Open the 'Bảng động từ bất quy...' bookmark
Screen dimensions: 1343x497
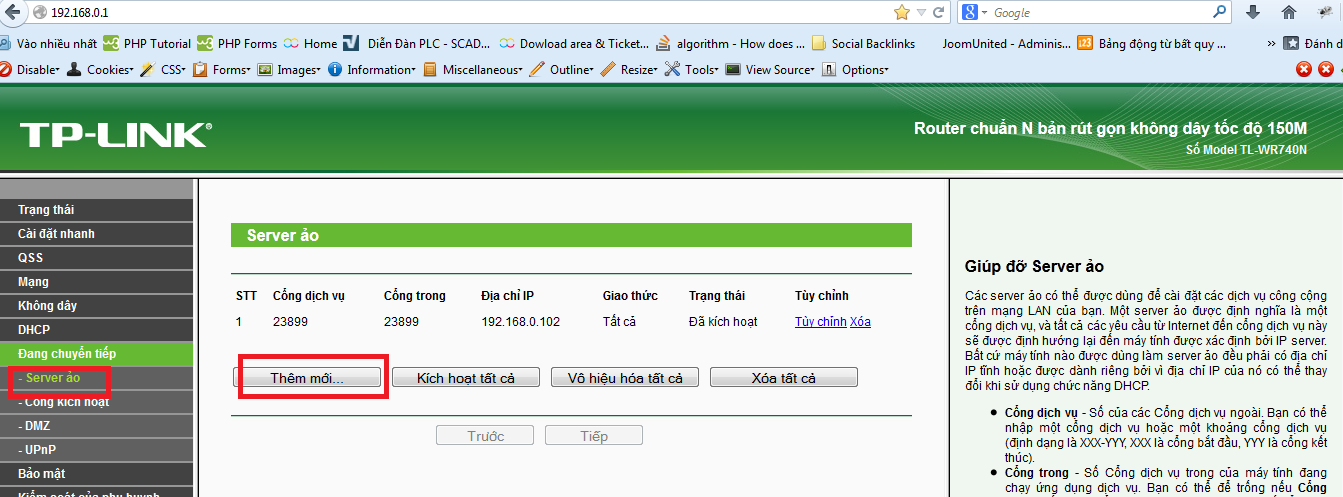pyautogui.click(x=1152, y=44)
